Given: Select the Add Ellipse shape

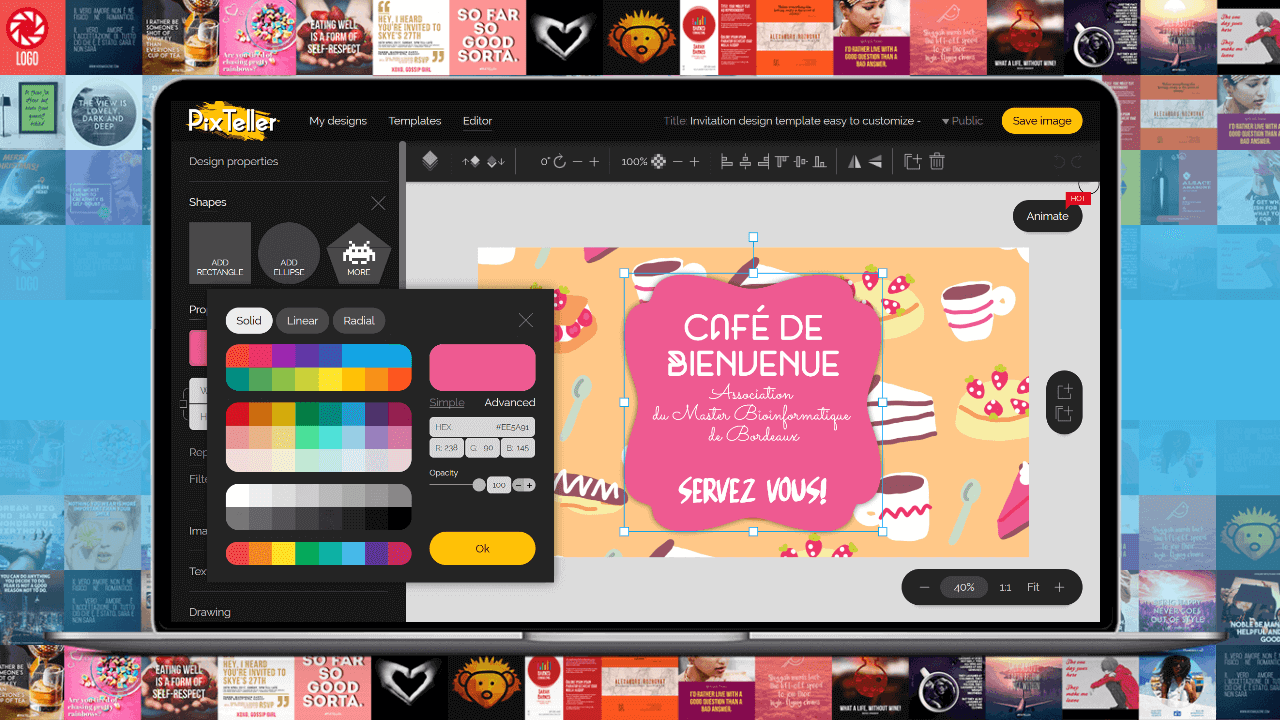Looking at the screenshot, I should tap(288, 252).
